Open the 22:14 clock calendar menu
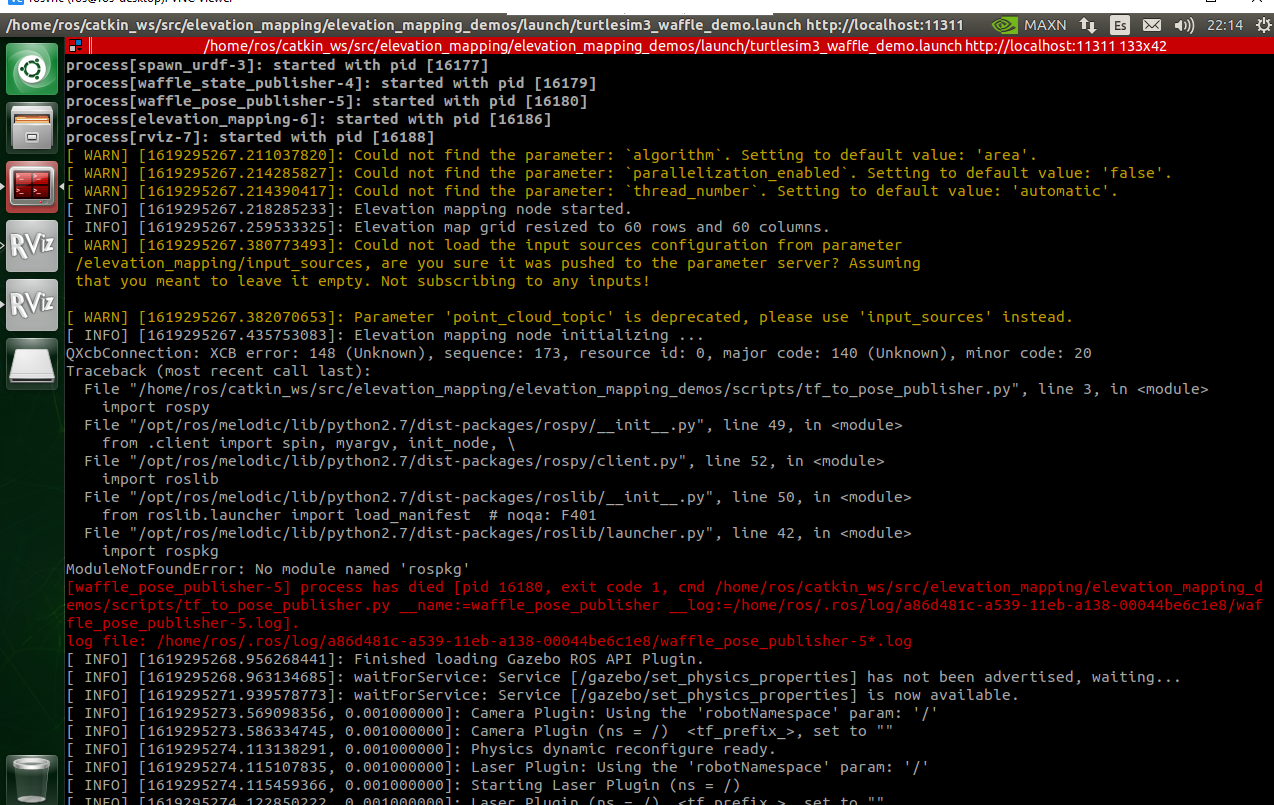1274x805 pixels. (1225, 24)
